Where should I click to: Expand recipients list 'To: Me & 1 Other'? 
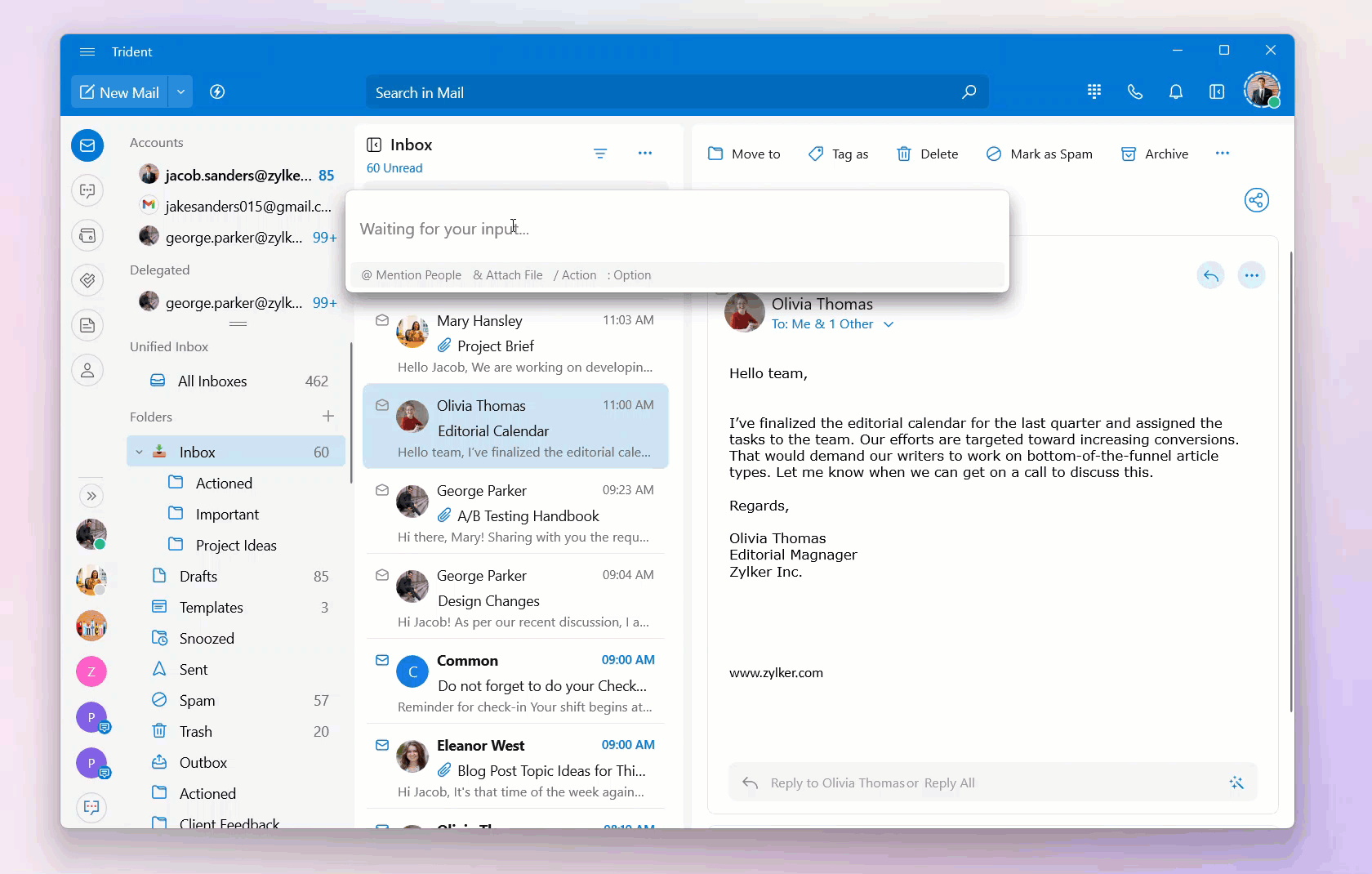pyautogui.click(x=889, y=324)
